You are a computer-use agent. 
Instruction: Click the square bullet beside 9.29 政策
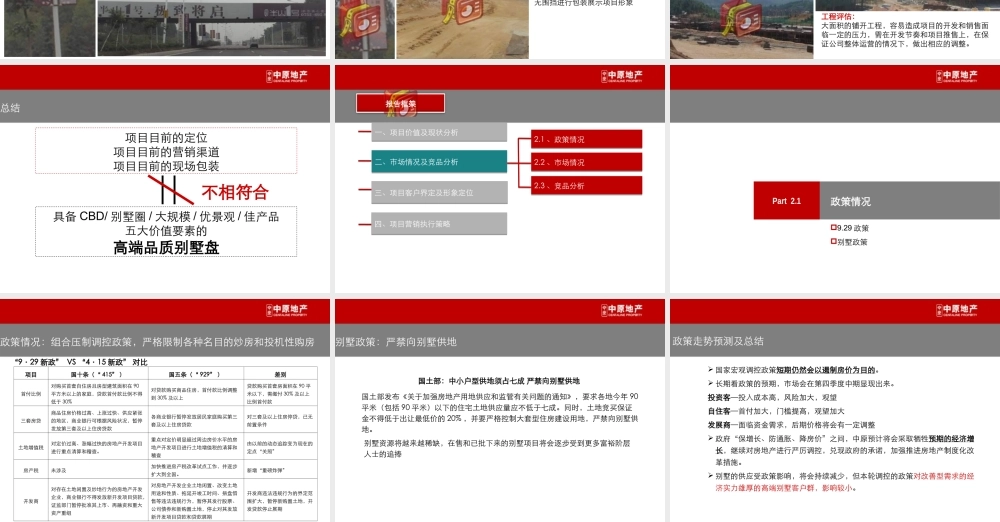pyautogui.click(x=833, y=228)
